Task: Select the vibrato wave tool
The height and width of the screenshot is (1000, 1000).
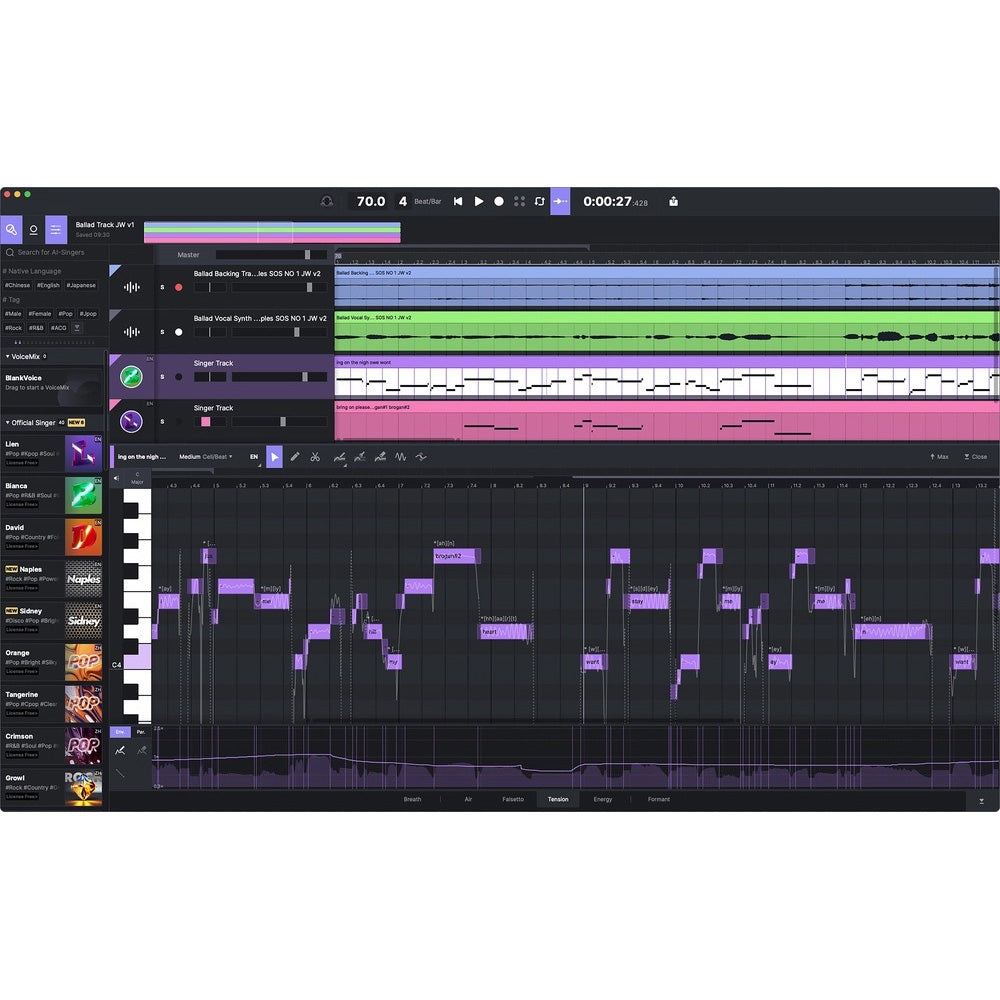Action: tap(401, 457)
